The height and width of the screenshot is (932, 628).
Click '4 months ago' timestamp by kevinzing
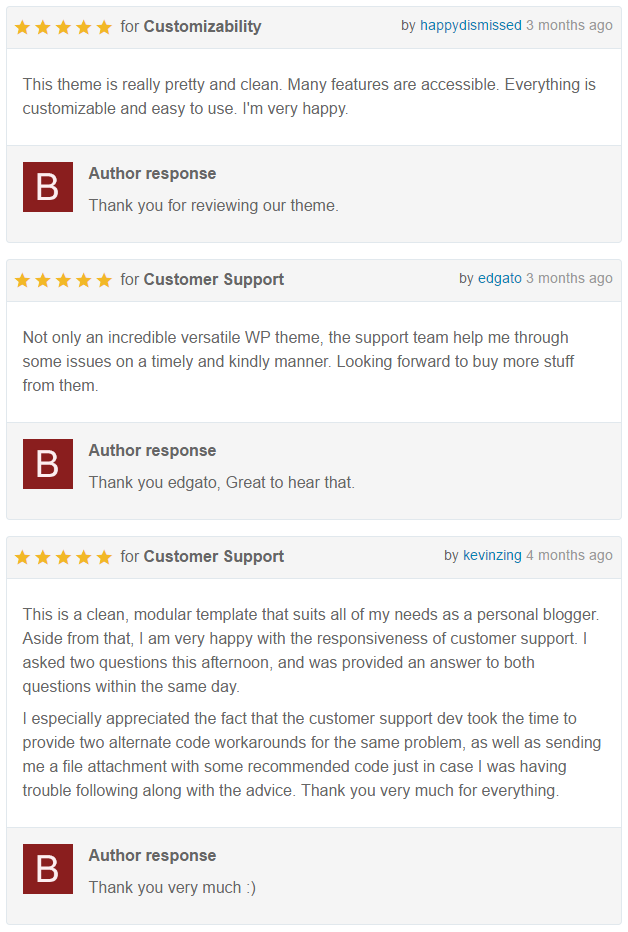[x=569, y=555]
